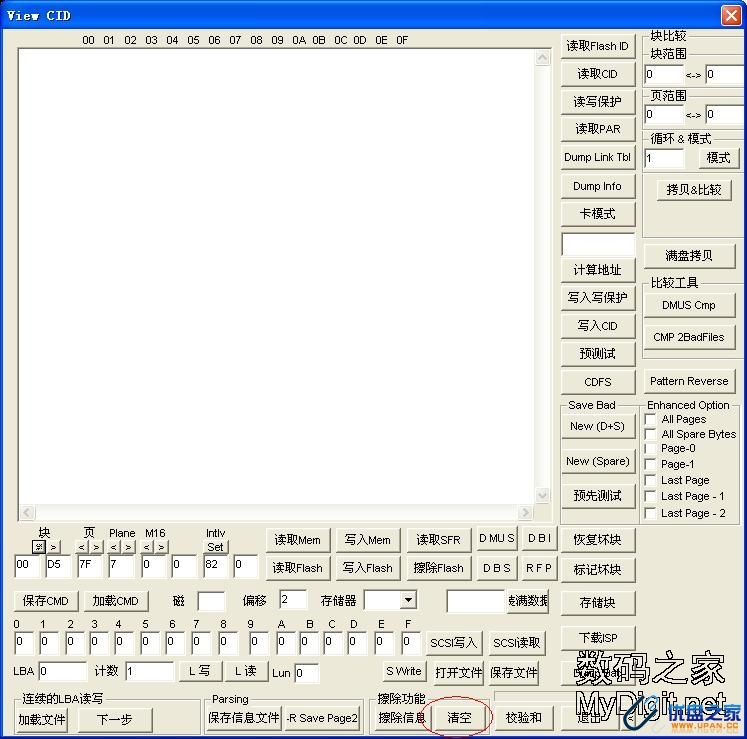Click the 保存CMD button
The height and width of the screenshot is (739, 747).
pos(46,601)
